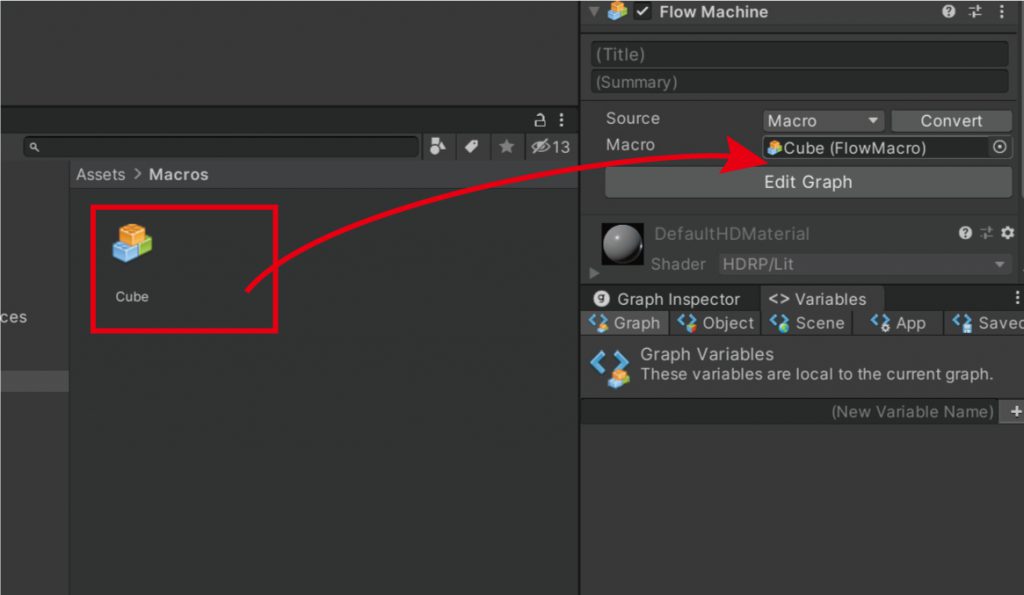This screenshot has height=595, width=1024.
Task: Click the star favorites icon in Project panel
Action: pos(507,147)
